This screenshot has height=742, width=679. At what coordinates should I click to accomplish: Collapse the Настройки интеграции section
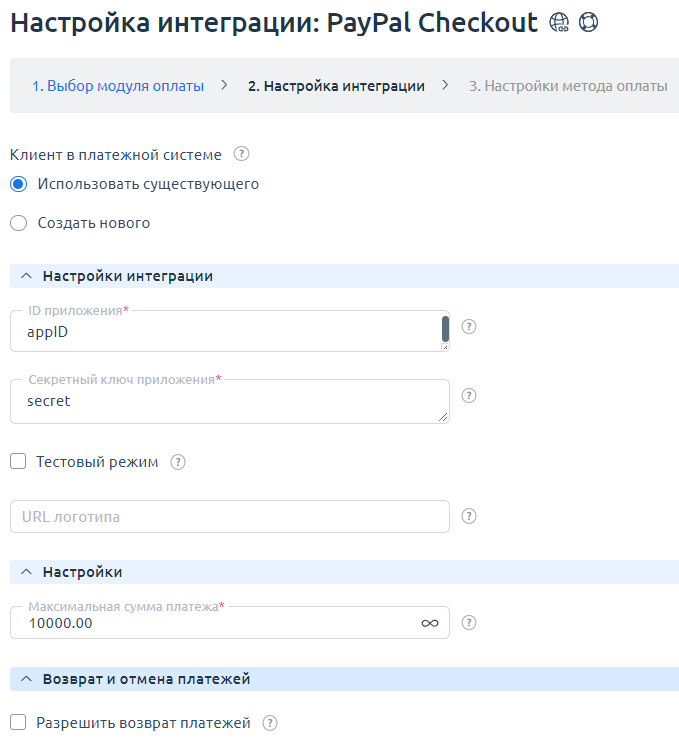(x=26, y=276)
